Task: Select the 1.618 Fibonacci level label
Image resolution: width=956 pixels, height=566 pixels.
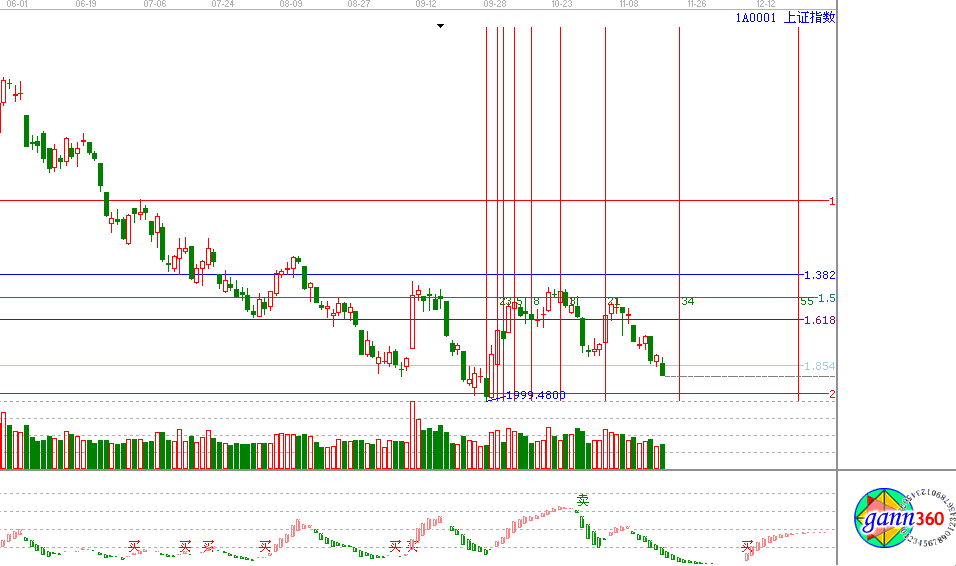Action: click(x=820, y=320)
